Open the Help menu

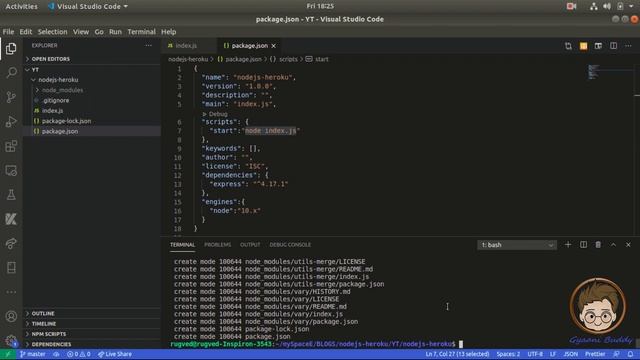point(168,31)
